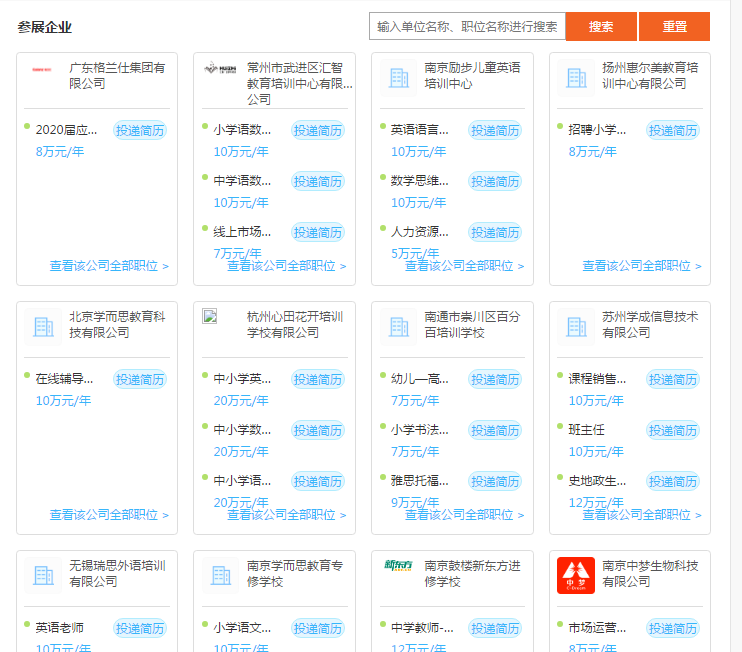Image resolution: width=742 pixels, height=652 pixels.
Task: Click the 扬州惠尔美教育 building icon
Action: 576,77
